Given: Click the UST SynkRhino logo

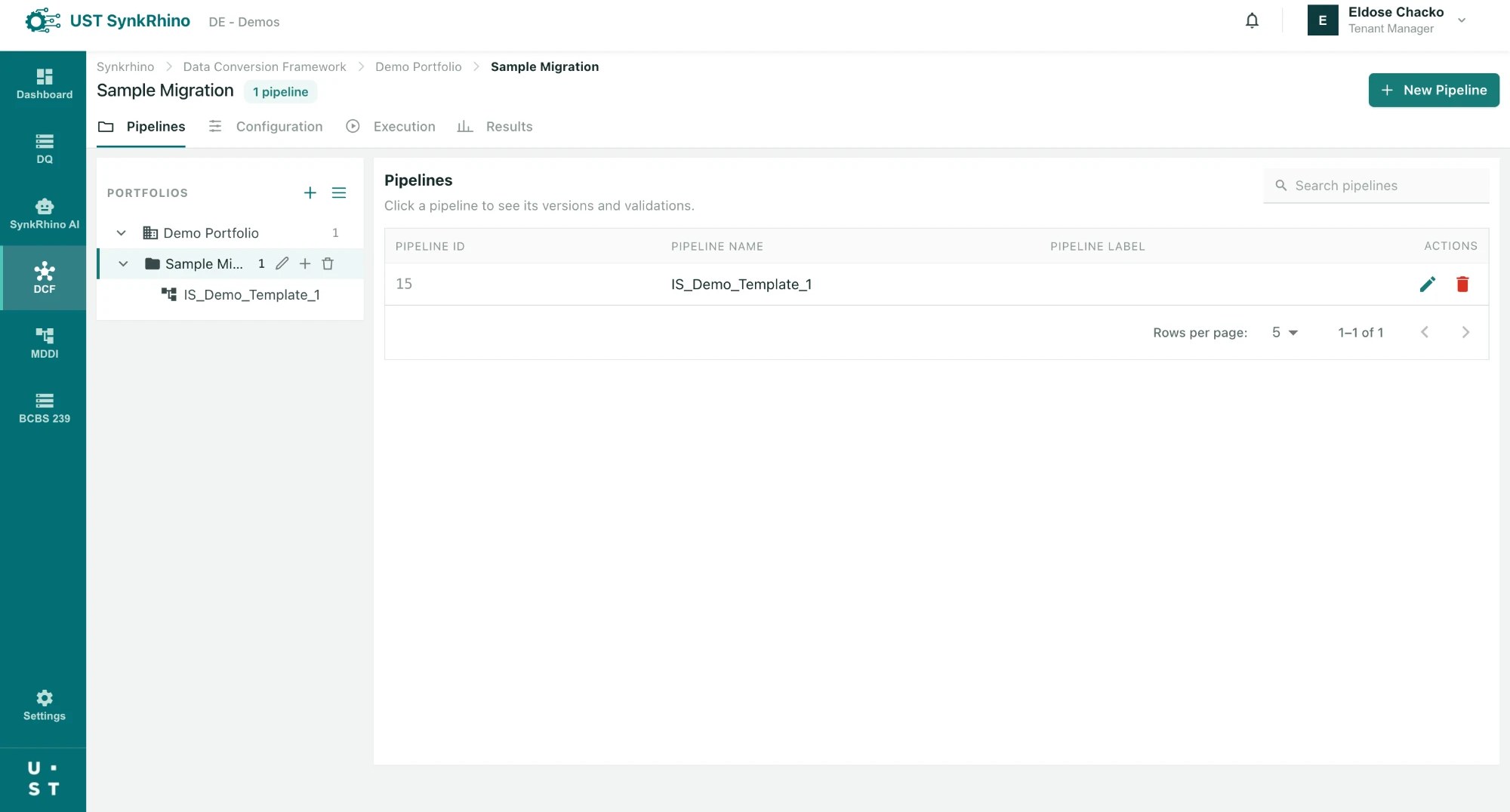Looking at the screenshot, I should (x=107, y=21).
